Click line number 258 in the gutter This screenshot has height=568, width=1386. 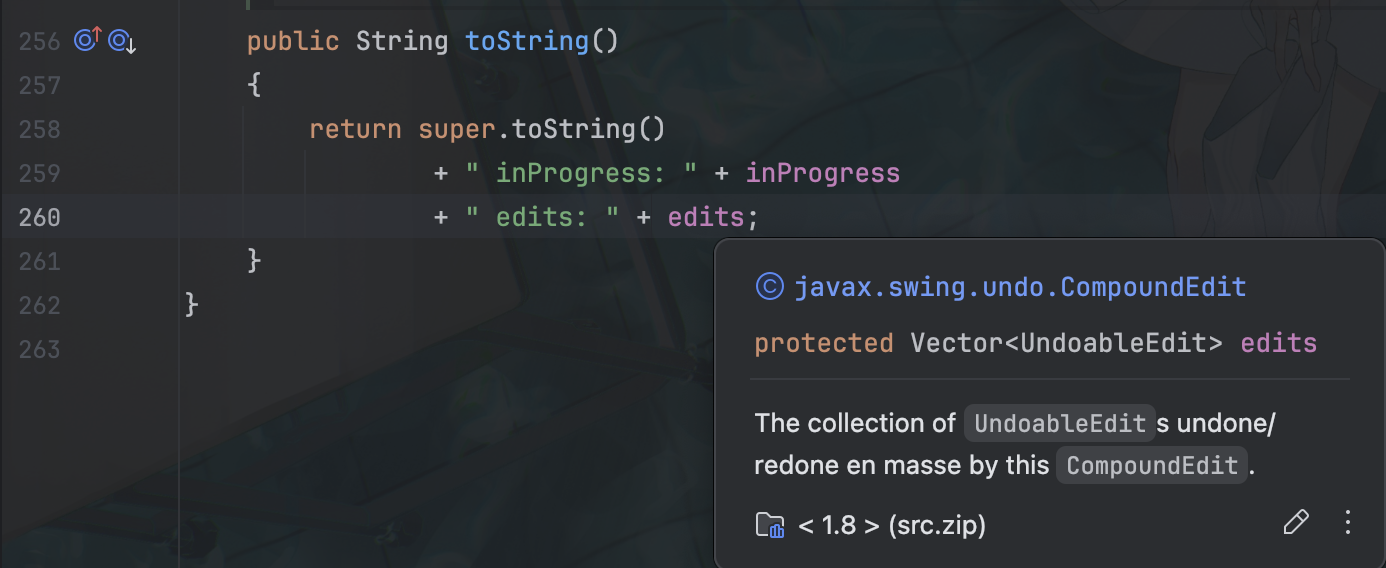coord(40,129)
